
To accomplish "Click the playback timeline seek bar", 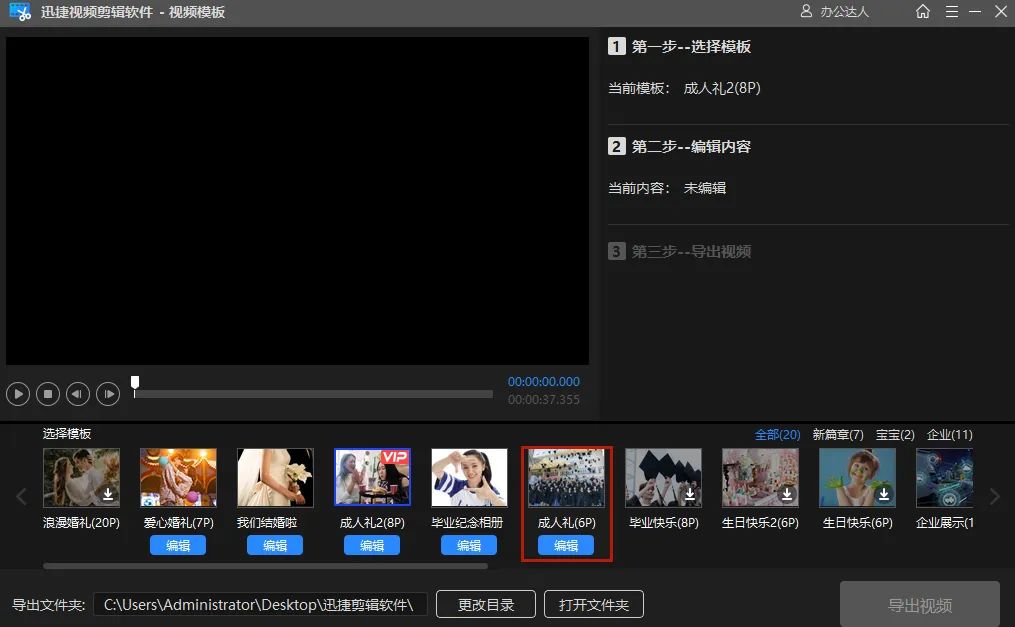I will [313, 394].
